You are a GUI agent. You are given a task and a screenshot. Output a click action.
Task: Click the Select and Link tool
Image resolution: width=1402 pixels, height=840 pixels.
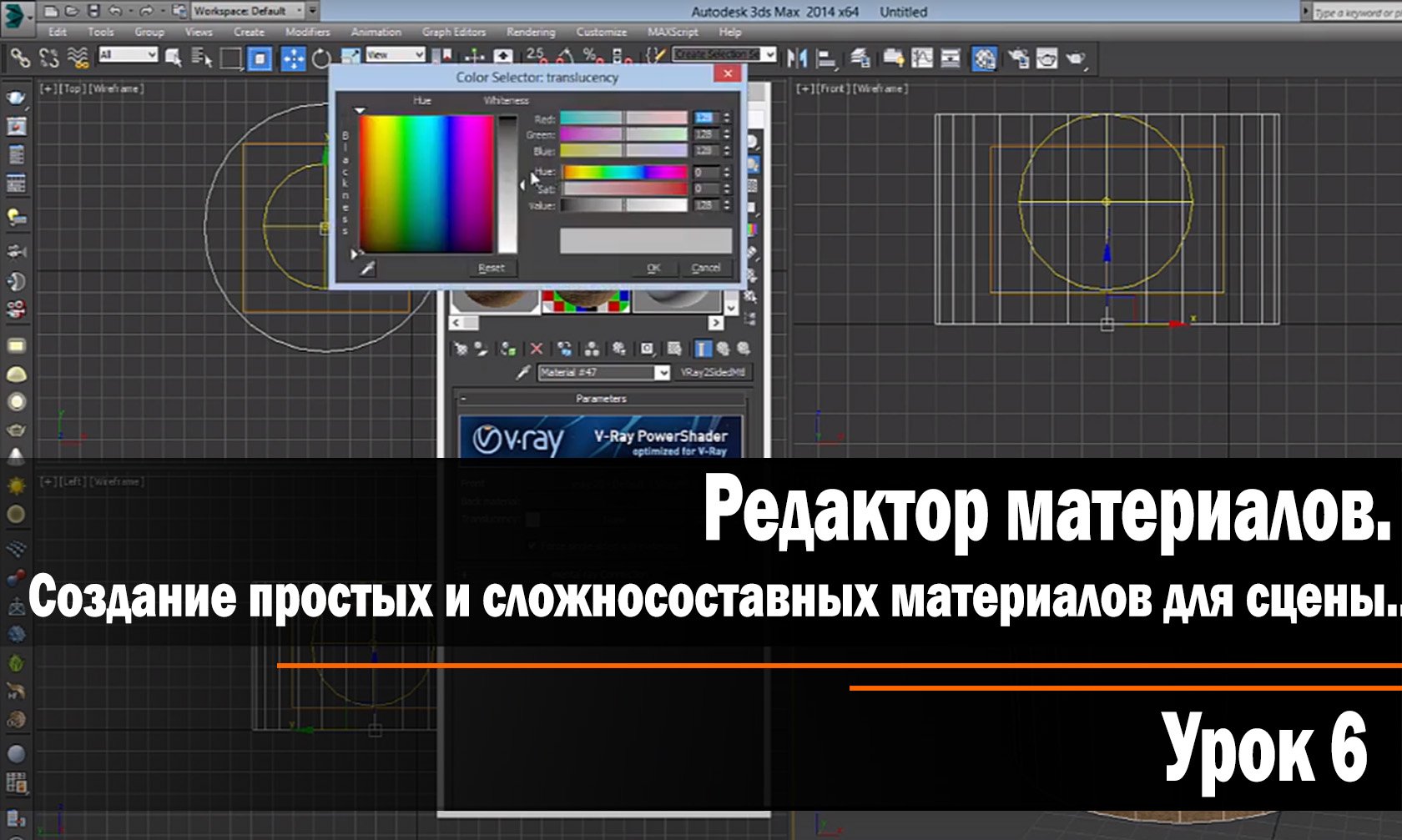click(20, 58)
